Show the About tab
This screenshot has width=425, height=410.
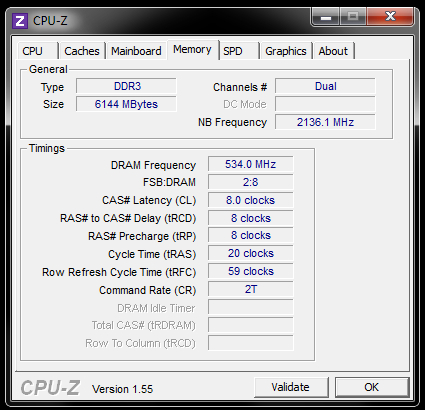333,51
